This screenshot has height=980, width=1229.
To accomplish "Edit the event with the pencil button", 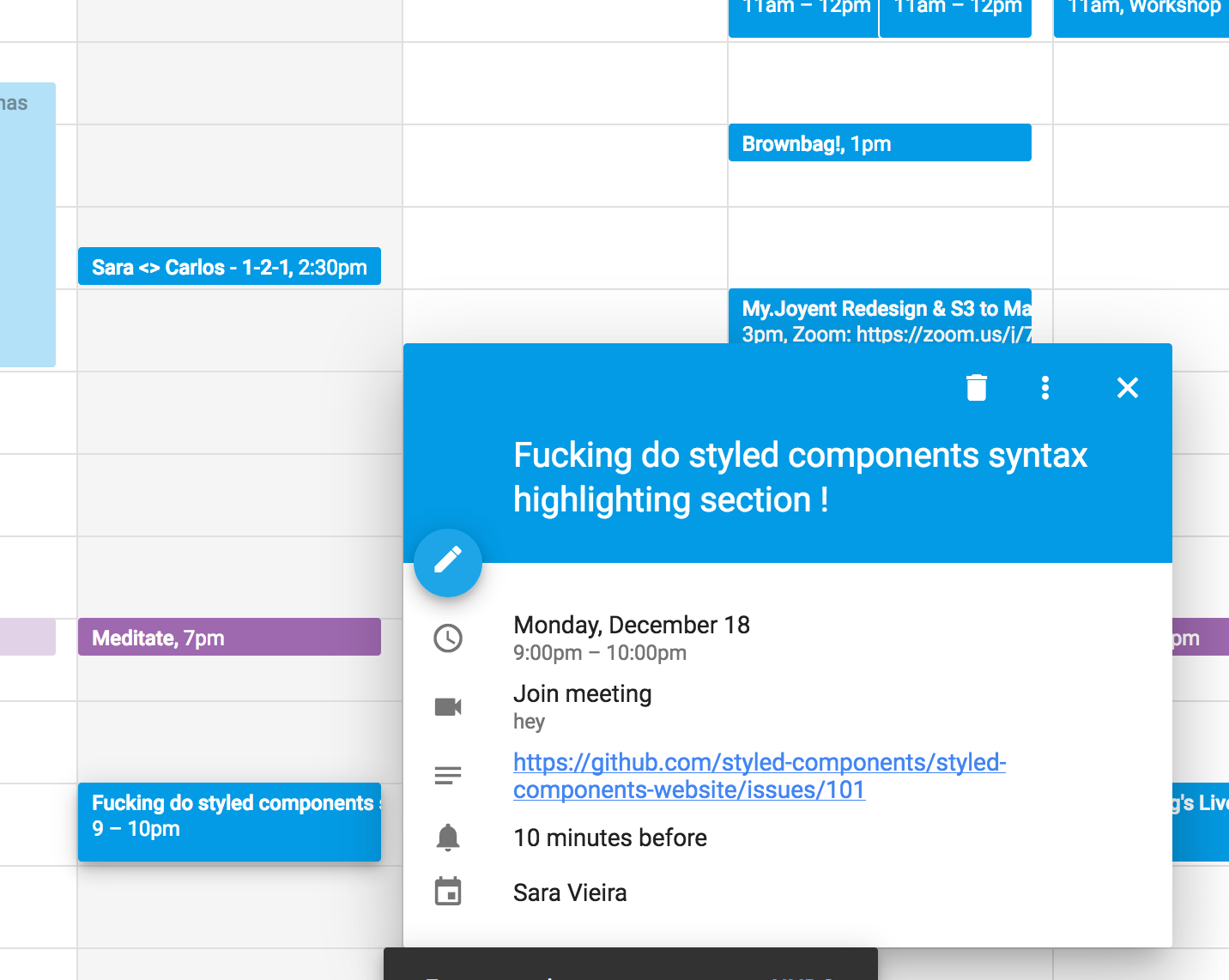I will [x=448, y=562].
